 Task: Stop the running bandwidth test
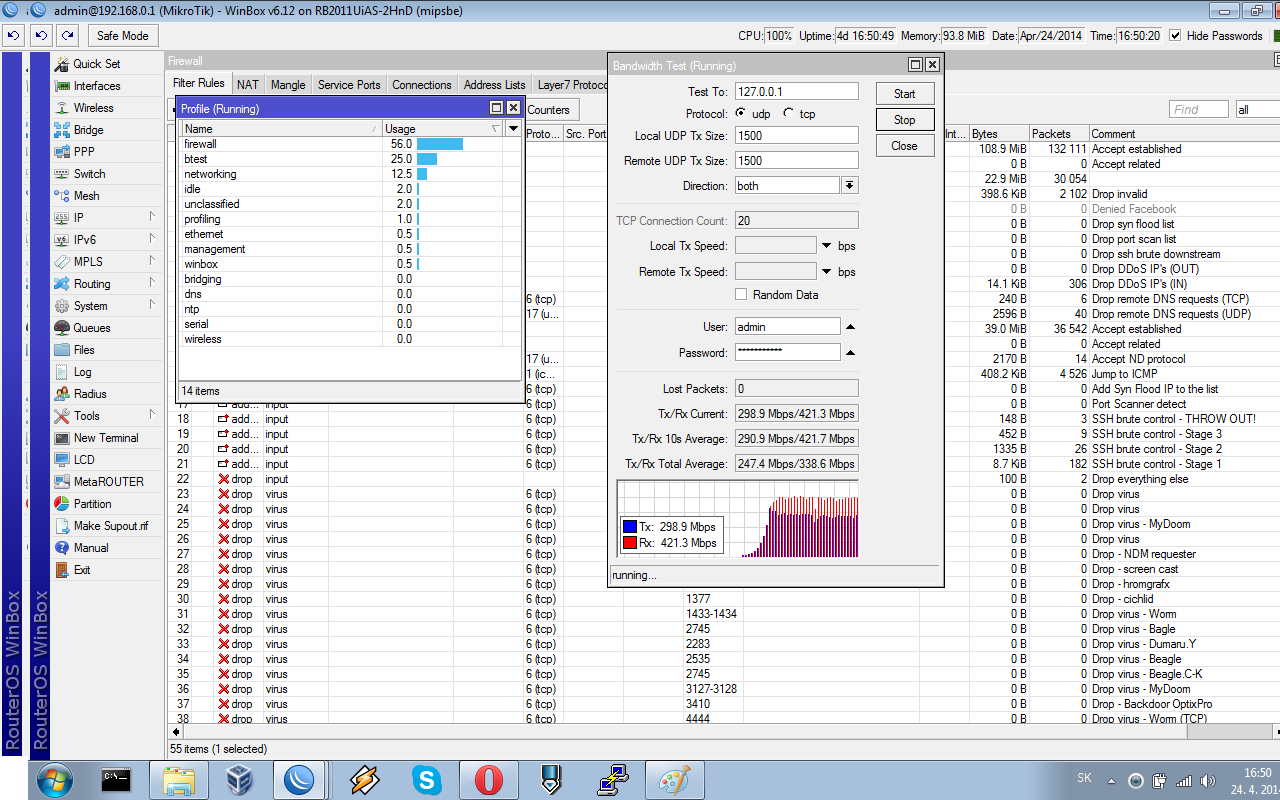pyautogui.click(x=905, y=120)
